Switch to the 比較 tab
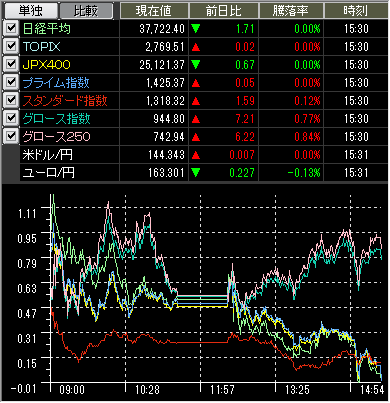 click(x=86, y=11)
